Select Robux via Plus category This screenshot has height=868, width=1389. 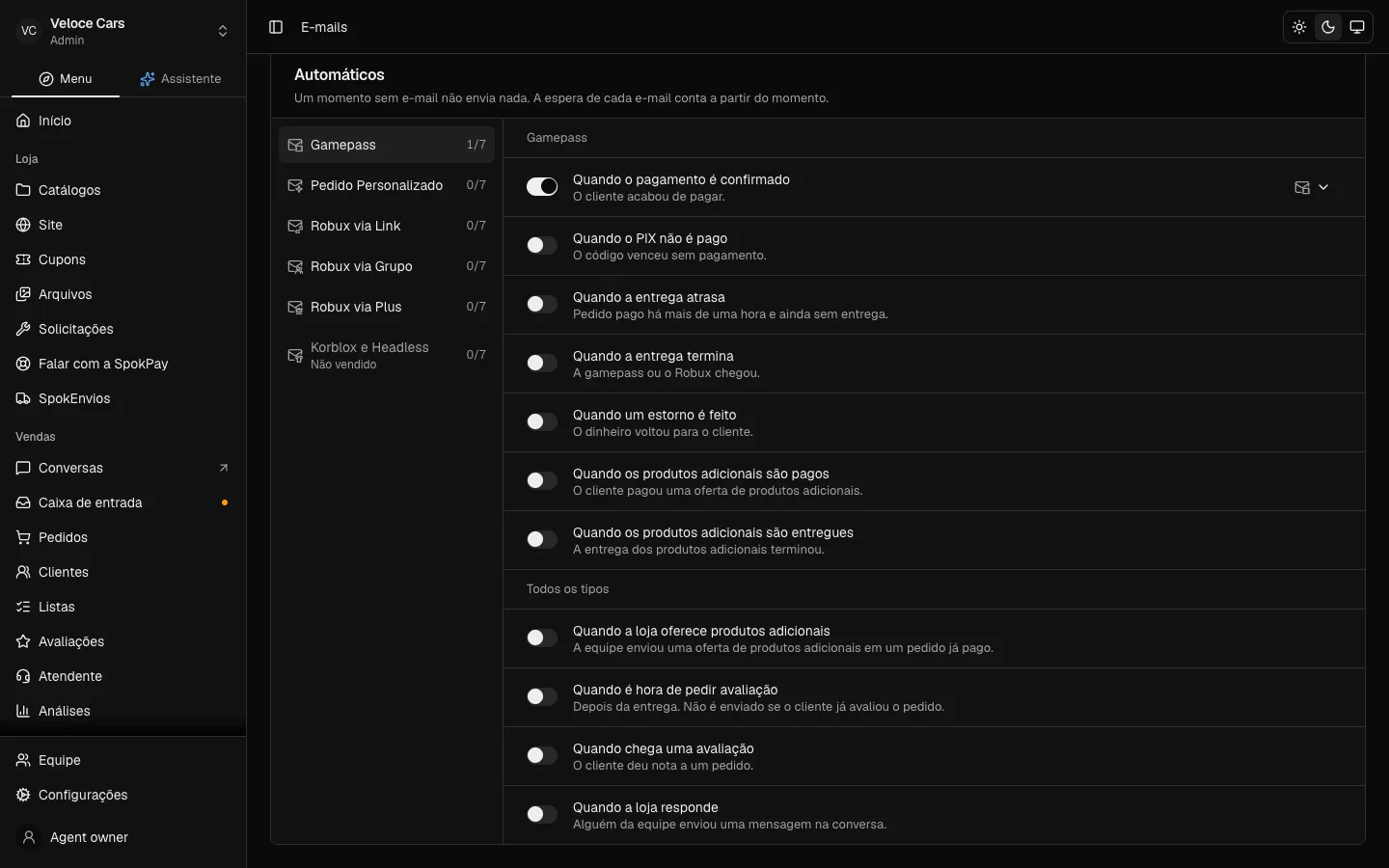click(387, 307)
